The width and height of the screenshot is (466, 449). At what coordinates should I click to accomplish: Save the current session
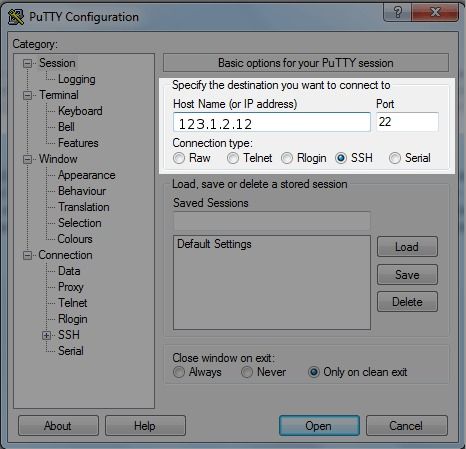[407, 275]
